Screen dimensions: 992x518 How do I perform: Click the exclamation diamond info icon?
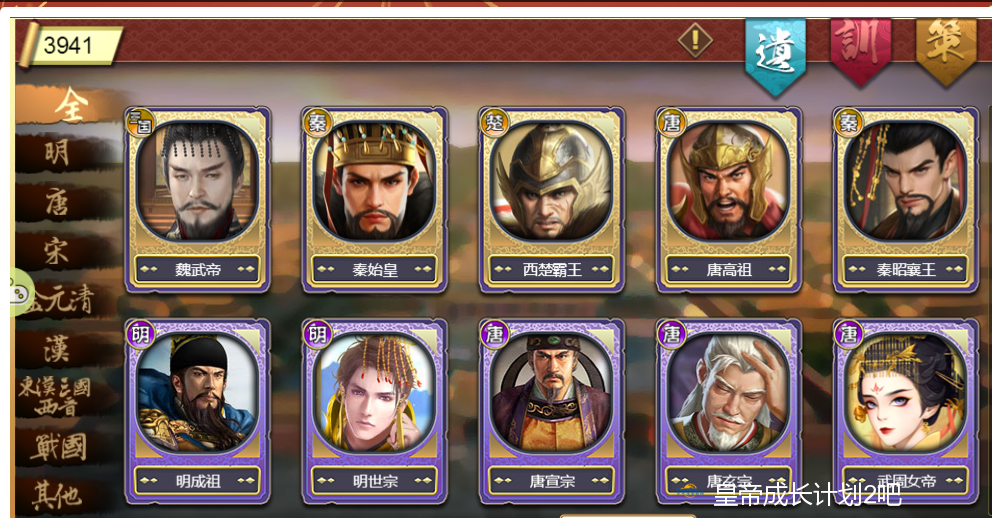(x=695, y=40)
